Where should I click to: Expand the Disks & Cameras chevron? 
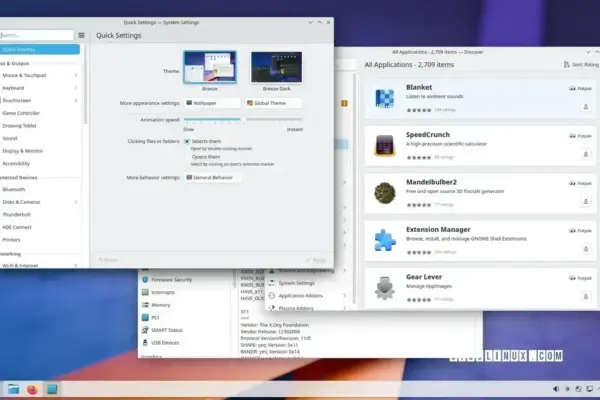[x=75, y=202]
